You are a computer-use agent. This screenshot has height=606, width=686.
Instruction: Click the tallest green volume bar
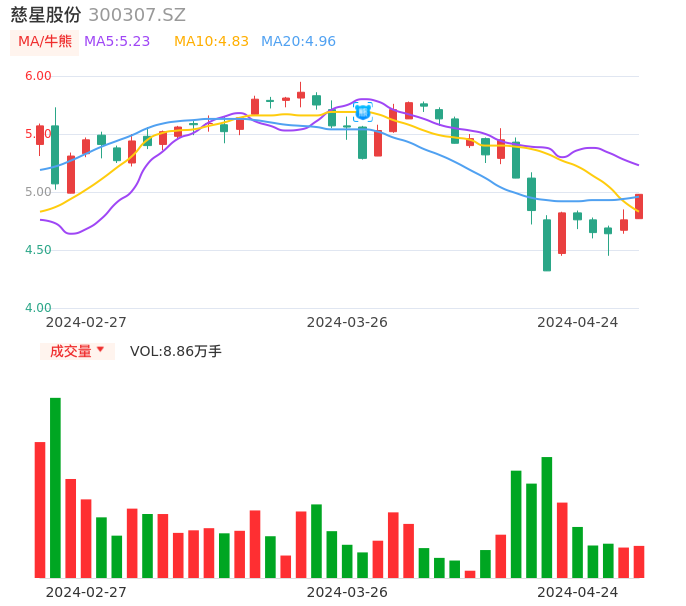[56, 487]
